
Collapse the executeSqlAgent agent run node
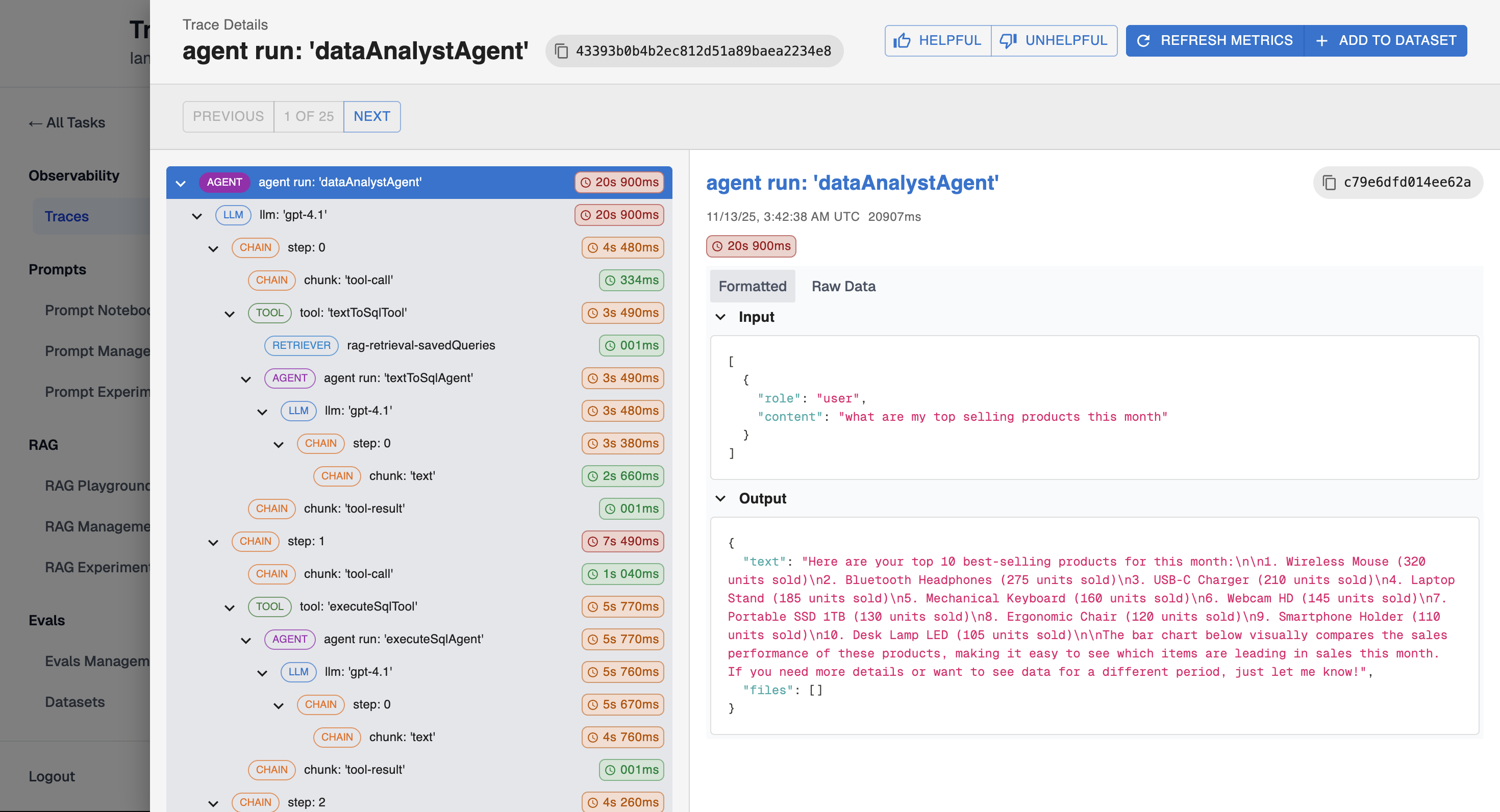tap(246, 640)
